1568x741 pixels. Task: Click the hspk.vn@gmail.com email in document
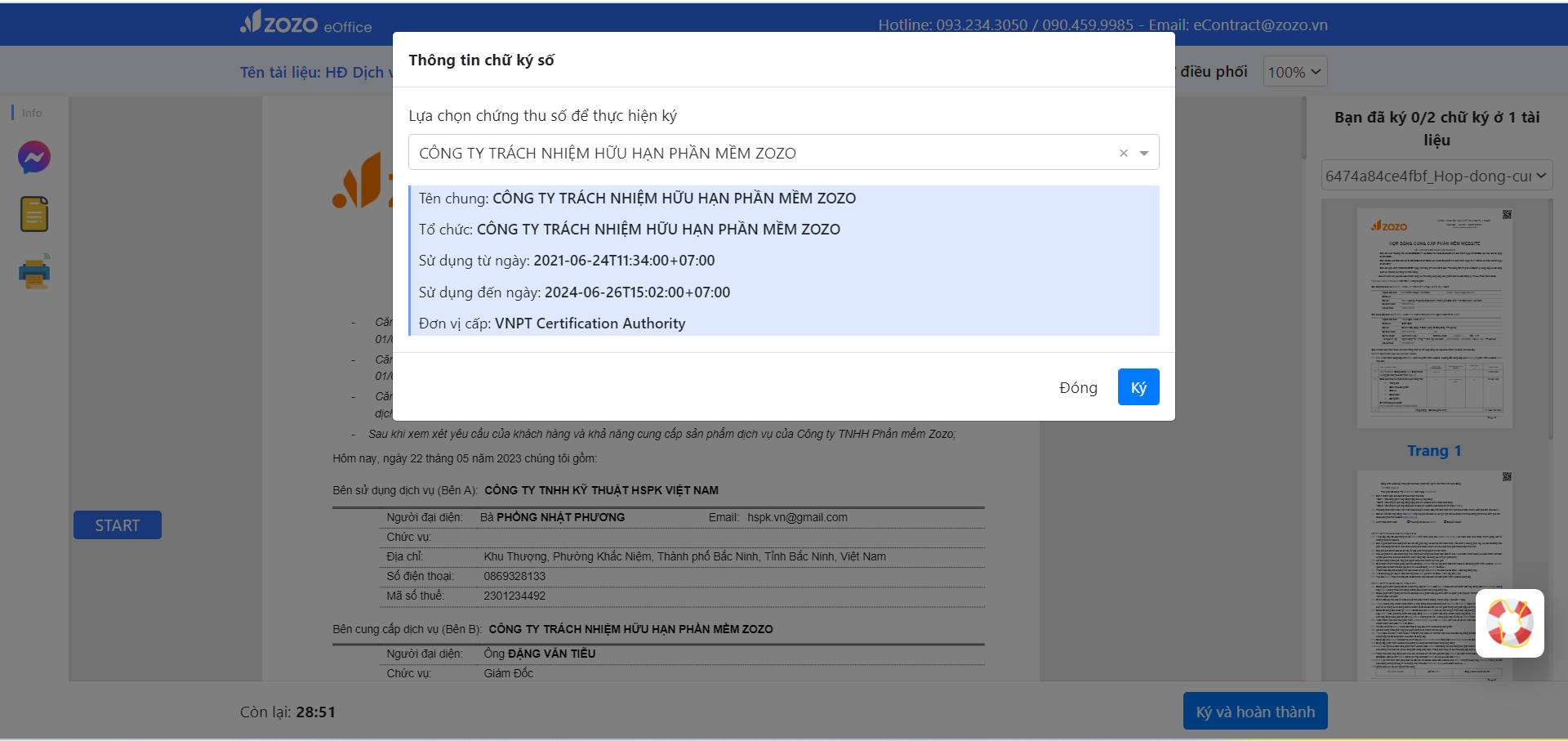[797, 517]
